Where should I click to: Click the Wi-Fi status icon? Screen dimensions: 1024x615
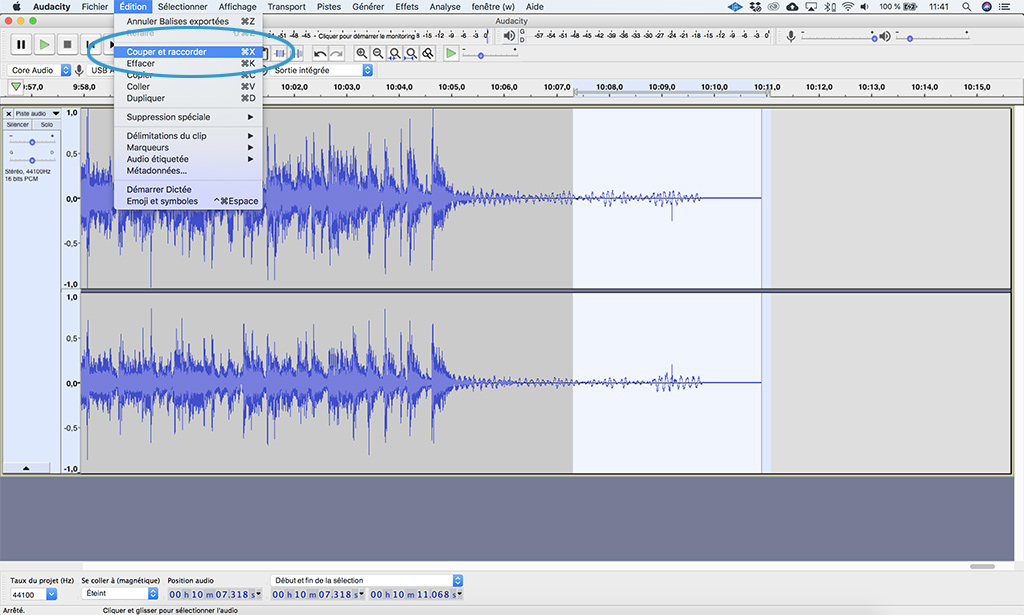[x=848, y=7]
